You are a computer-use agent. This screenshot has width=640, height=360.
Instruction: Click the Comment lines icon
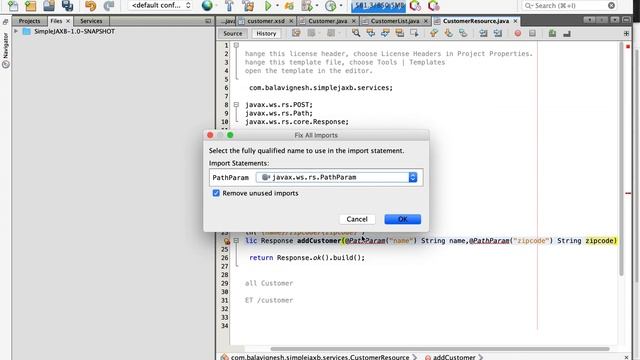552,33
